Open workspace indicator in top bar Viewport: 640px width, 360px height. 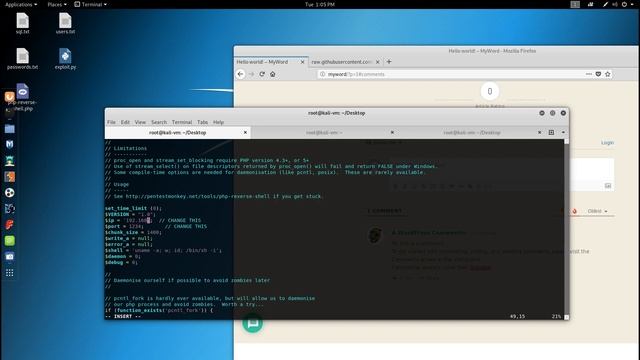pos(575,4)
